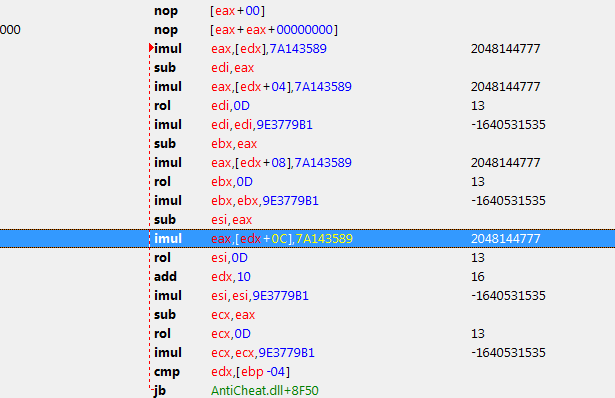Image resolution: width=615 pixels, height=398 pixels.
Task: Click the imul ecx,ecx,9E3779B1 line
Action: click(308, 353)
